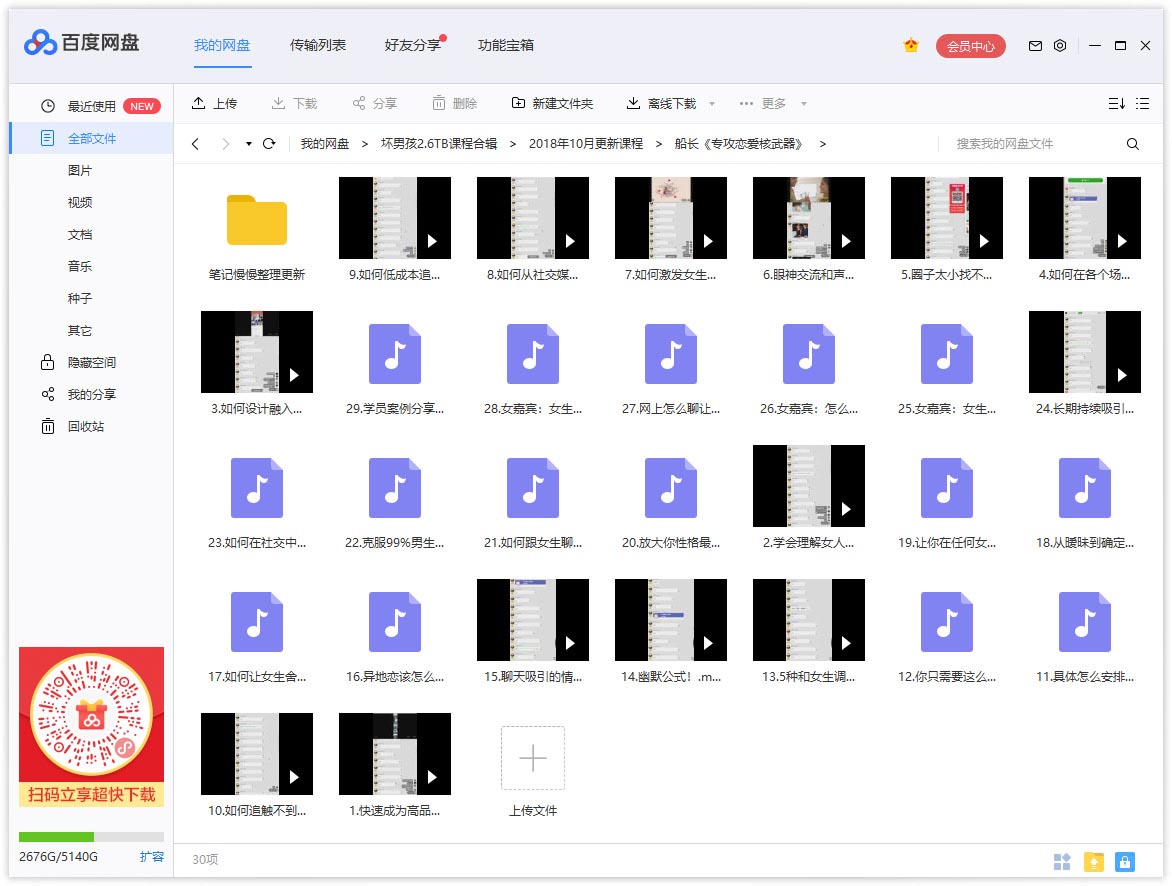Click the 上传 upload button
This screenshot has height=886, width=1172.
[215, 103]
